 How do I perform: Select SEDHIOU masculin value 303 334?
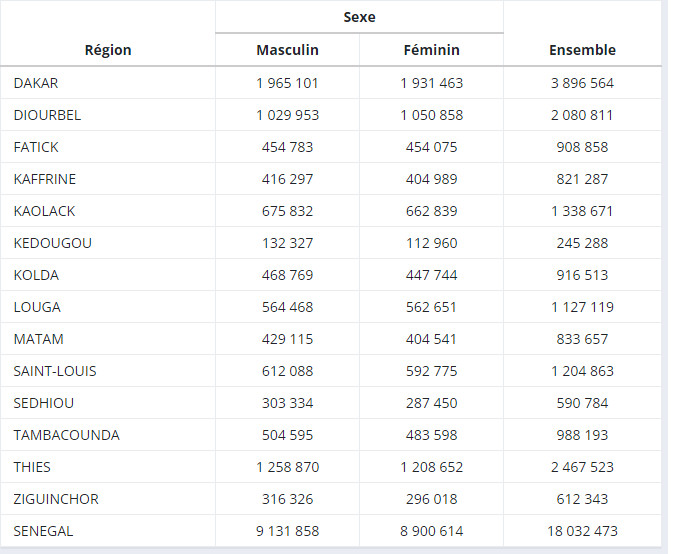287,403
